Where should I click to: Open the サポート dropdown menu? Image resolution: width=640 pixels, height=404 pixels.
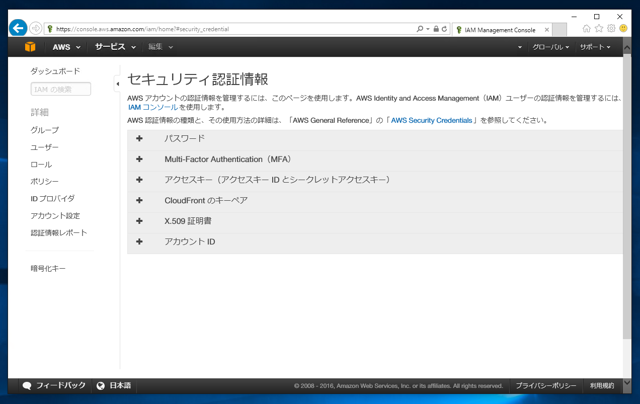[595, 47]
